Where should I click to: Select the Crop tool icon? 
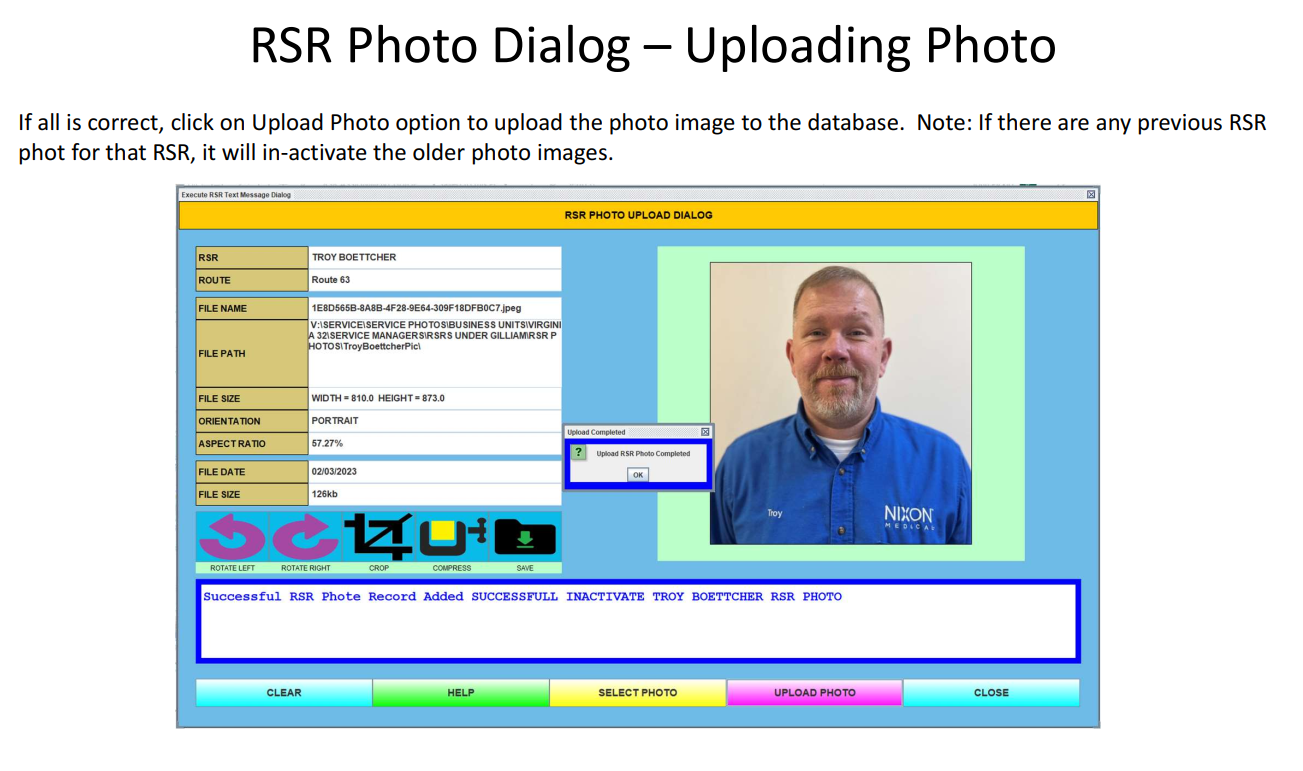click(379, 537)
